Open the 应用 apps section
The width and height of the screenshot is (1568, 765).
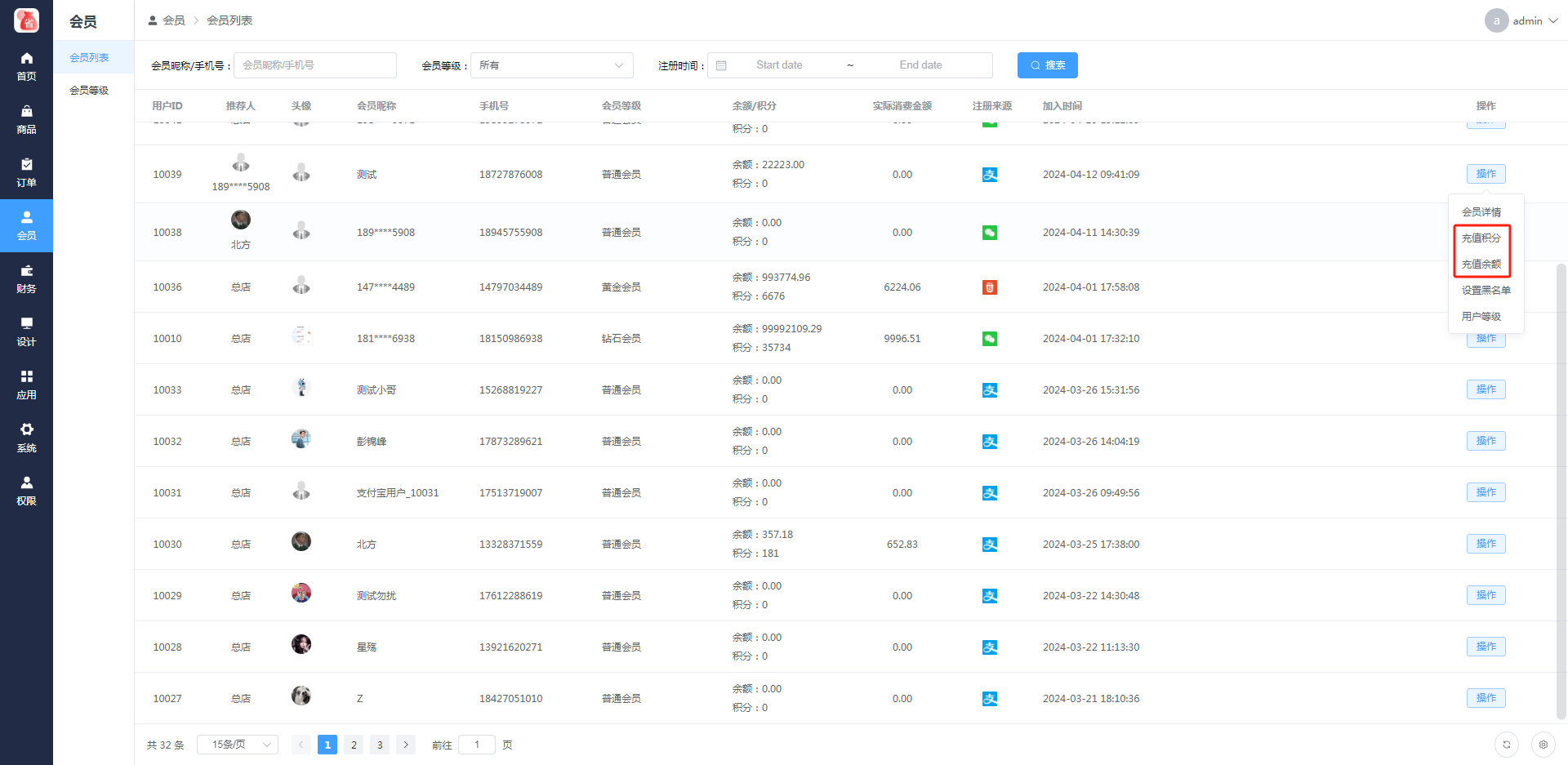click(26, 385)
